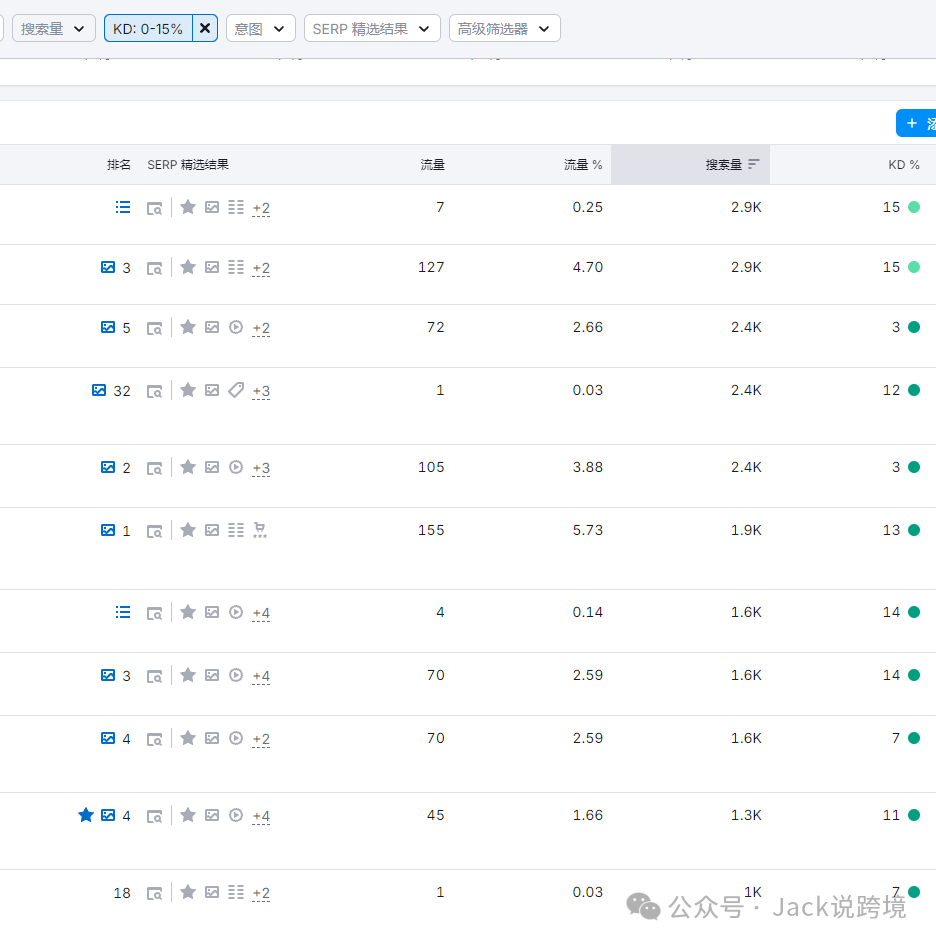Image resolution: width=936 pixels, height=944 pixels.
Task: Open the SERP 精选结果 filter dropdown
Action: pos(372,28)
